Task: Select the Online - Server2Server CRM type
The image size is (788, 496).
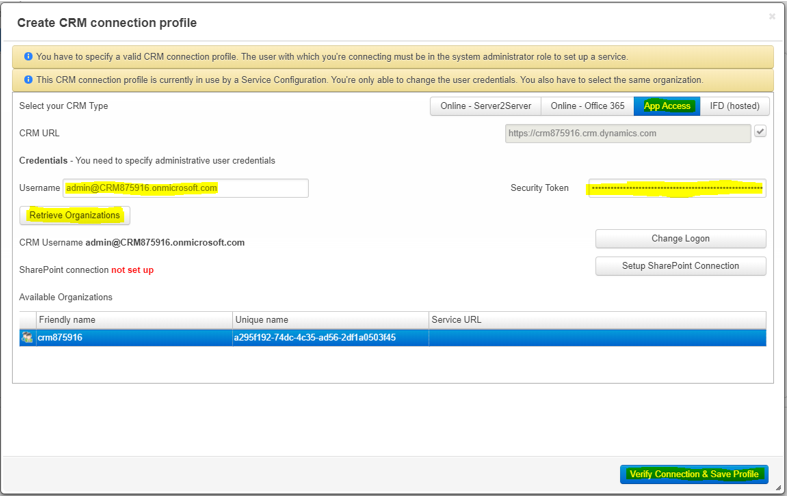Action: coord(485,106)
